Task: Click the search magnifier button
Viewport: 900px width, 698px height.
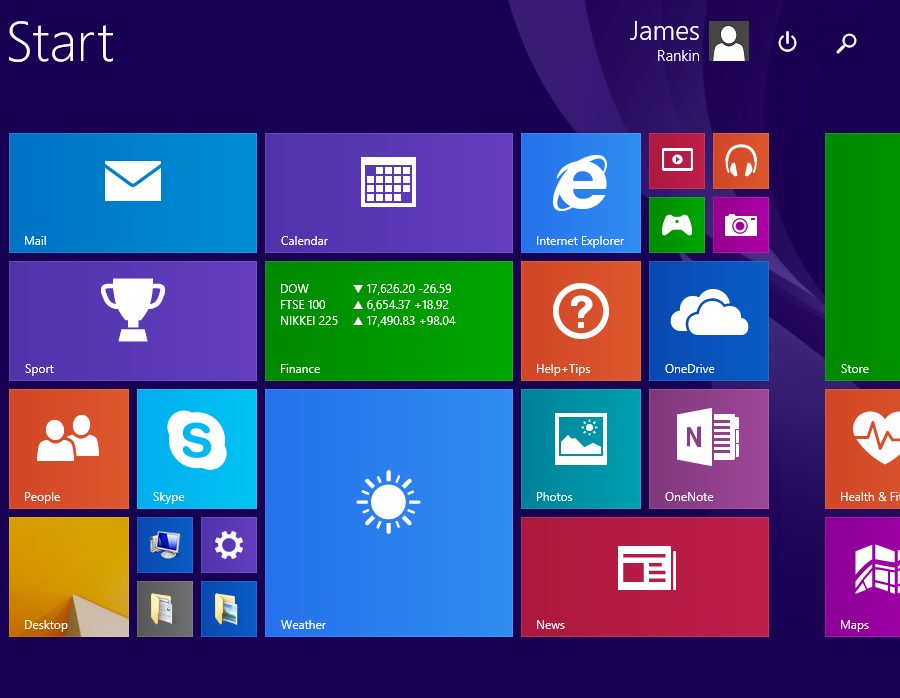Action: coord(846,42)
